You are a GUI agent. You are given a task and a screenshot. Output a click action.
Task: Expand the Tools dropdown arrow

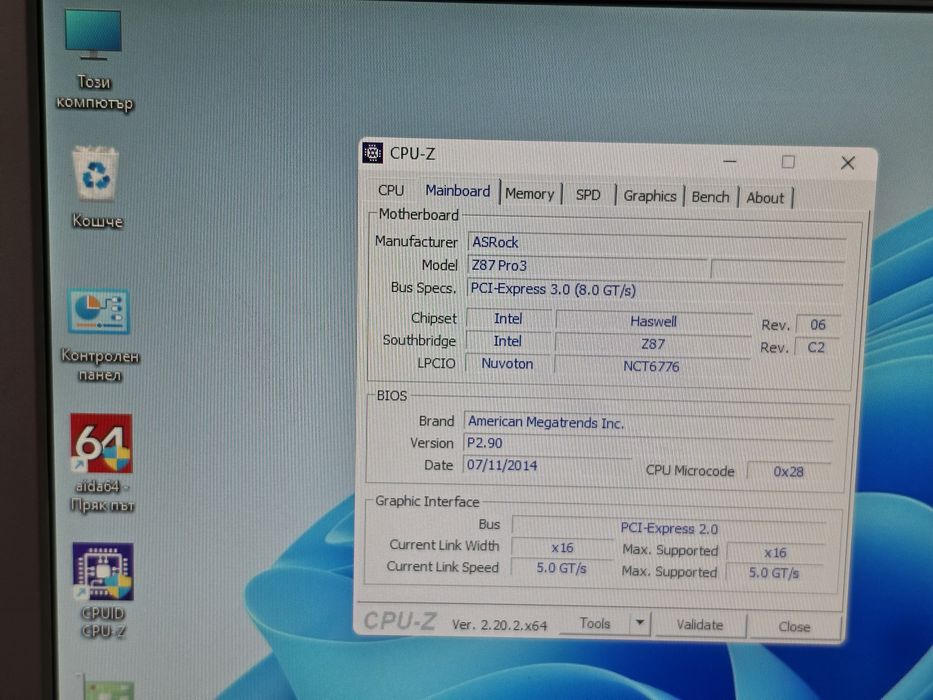point(640,623)
